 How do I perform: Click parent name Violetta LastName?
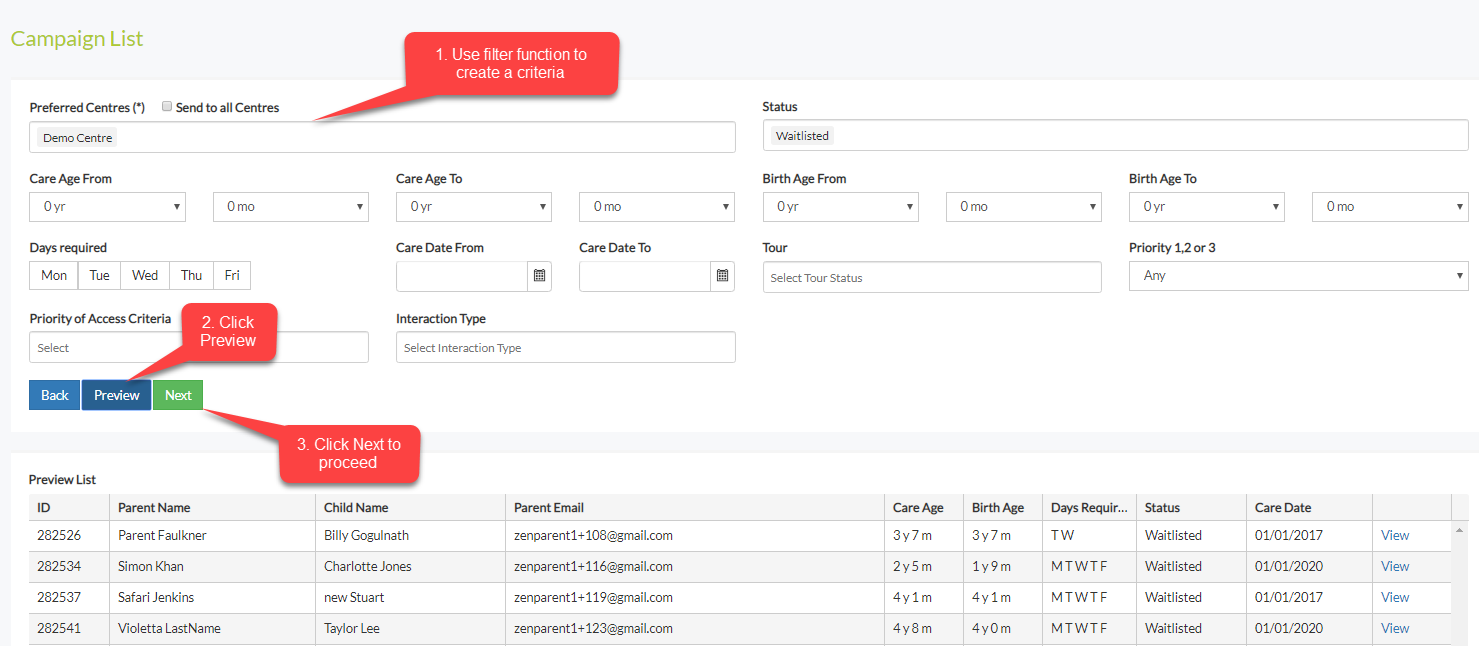coord(169,628)
